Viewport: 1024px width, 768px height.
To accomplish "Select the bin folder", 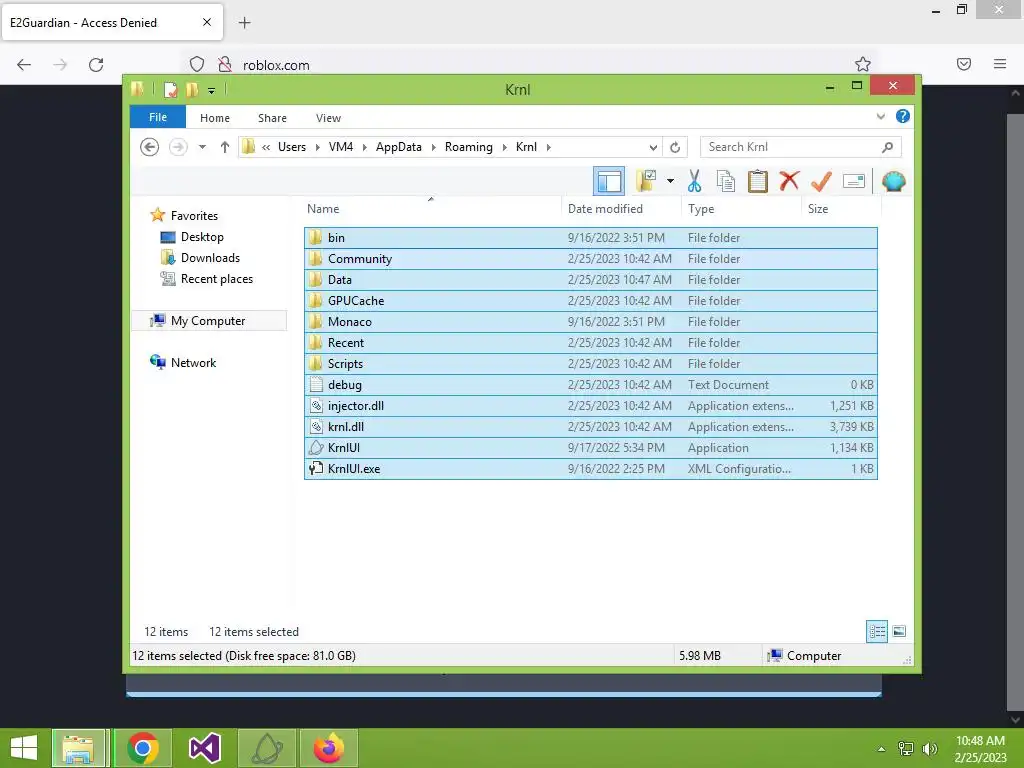I will tap(590, 238).
